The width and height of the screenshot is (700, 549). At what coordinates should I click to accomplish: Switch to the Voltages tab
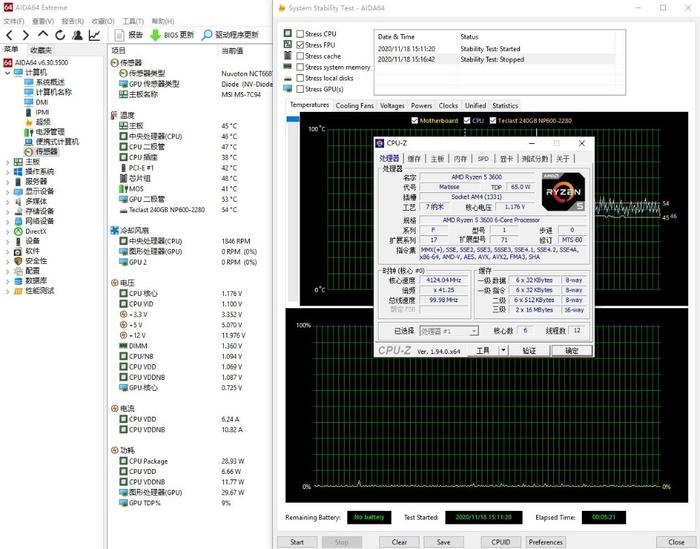pos(392,106)
